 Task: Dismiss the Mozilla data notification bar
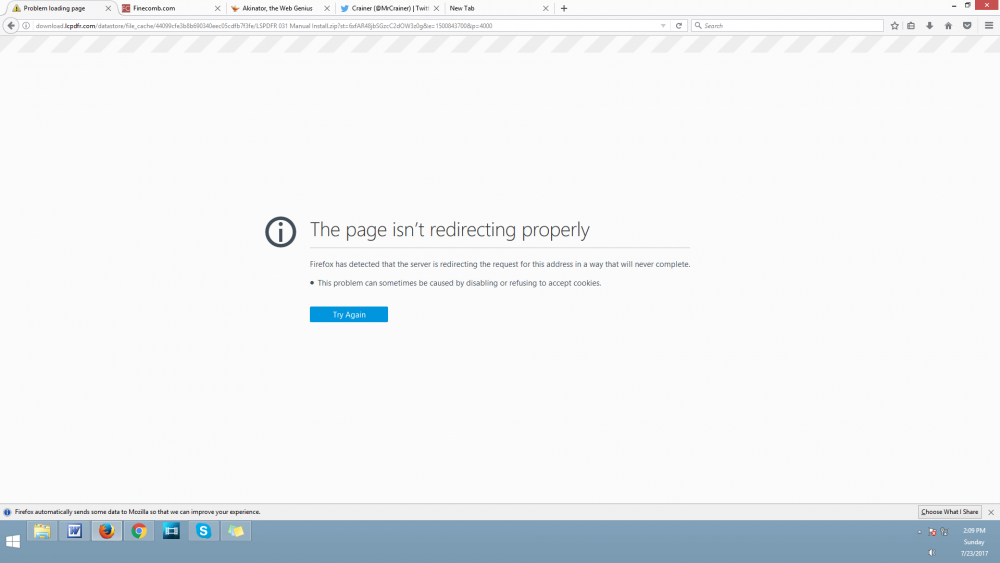[x=991, y=512]
